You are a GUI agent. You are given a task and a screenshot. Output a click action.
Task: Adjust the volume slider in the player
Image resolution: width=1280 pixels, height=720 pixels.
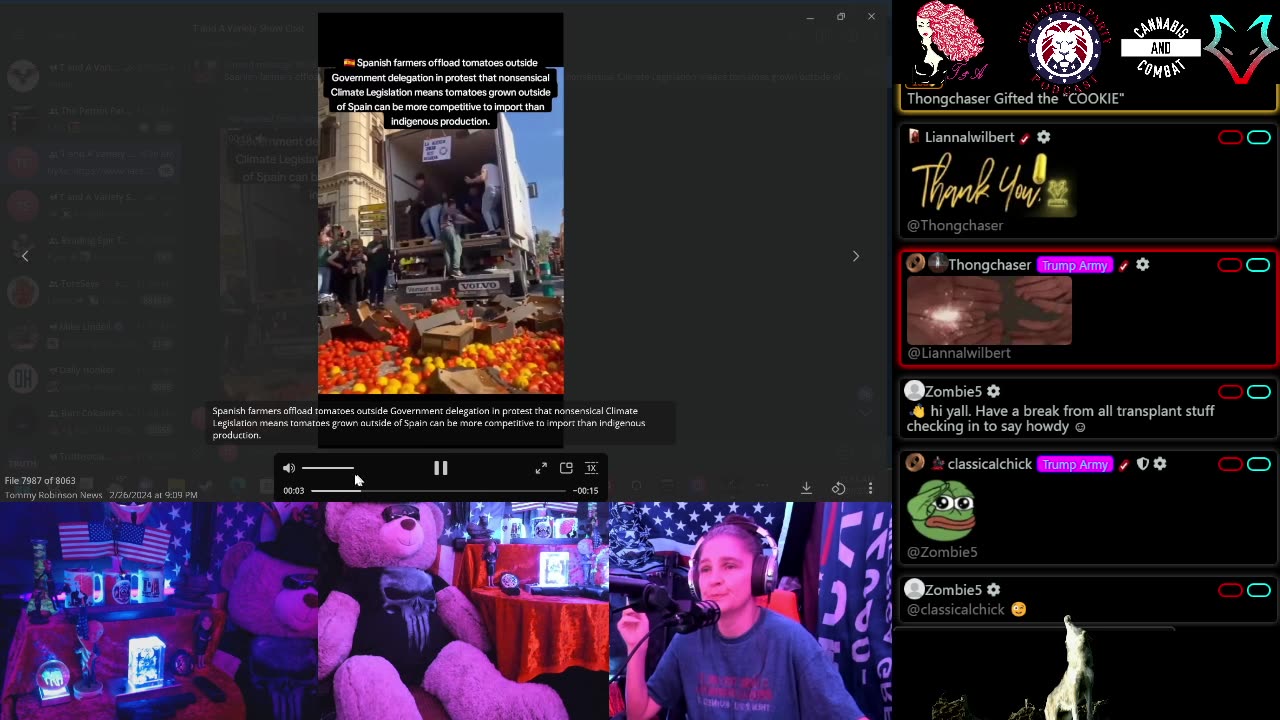pos(327,468)
